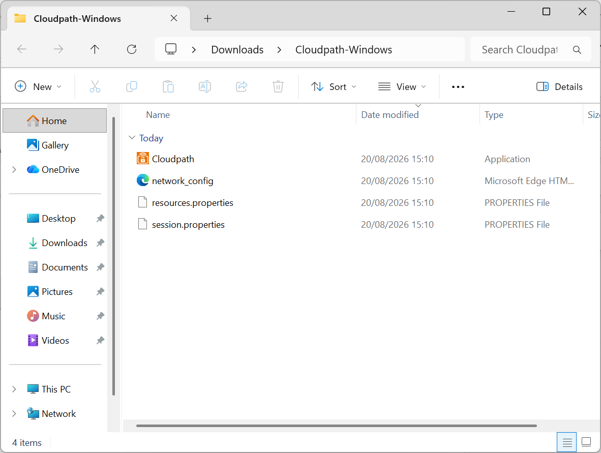Image resolution: width=601 pixels, height=453 pixels.
Task: Select the resources.properties file icon
Action: pos(143,202)
